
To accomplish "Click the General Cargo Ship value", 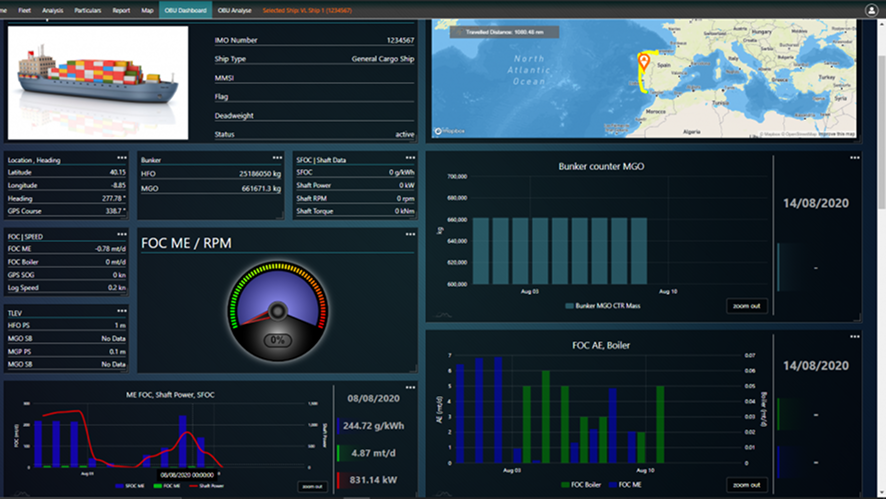I will (x=383, y=59).
